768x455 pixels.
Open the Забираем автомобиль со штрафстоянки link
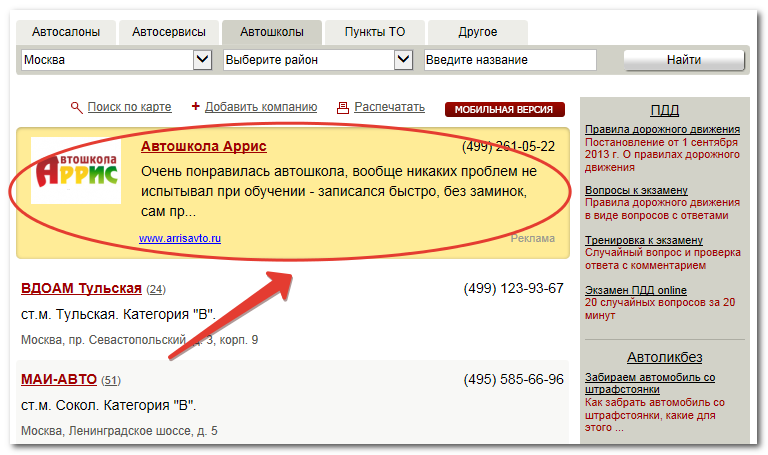pos(650,383)
